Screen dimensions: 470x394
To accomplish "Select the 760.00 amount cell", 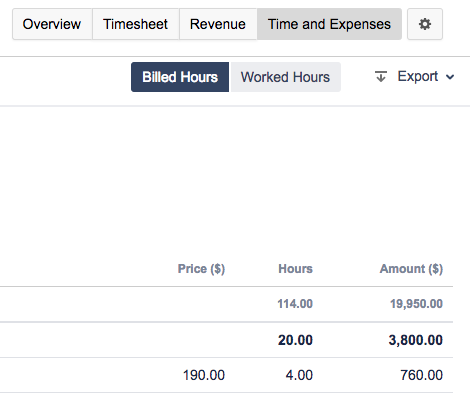I will click(422, 375).
